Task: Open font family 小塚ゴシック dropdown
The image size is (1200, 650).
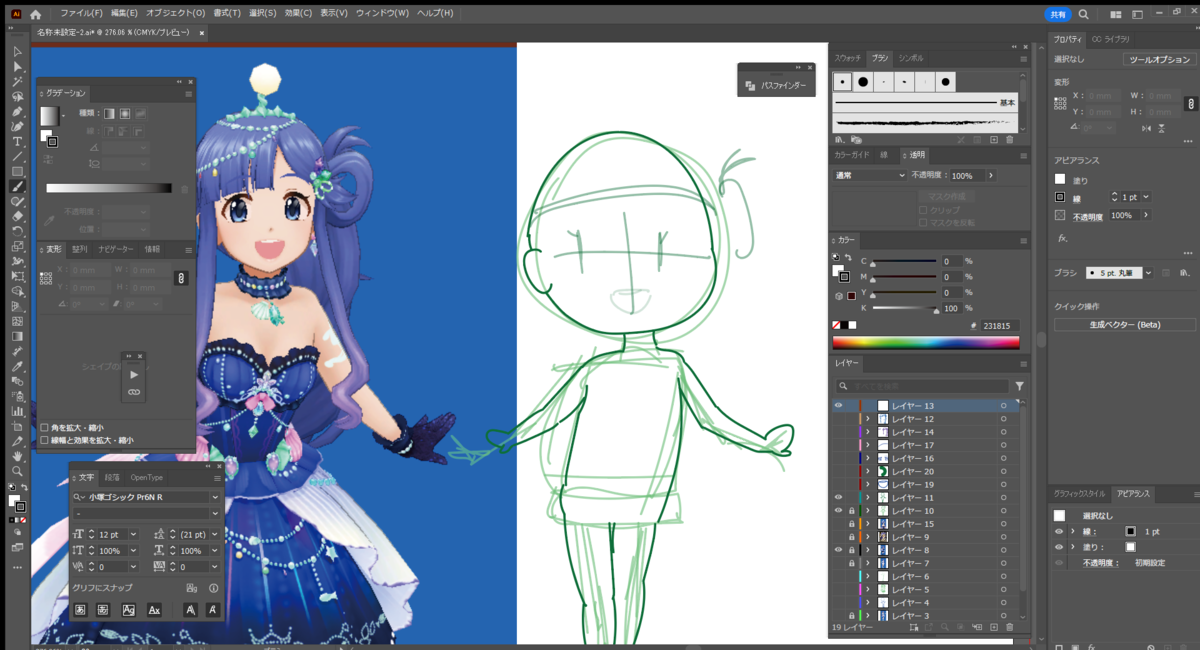Action: coord(215,497)
